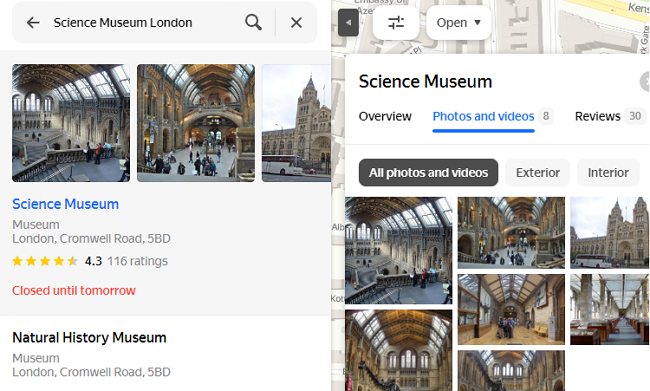Expand the Open dropdown filter
The width and height of the screenshot is (650, 391).
(x=458, y=22)
